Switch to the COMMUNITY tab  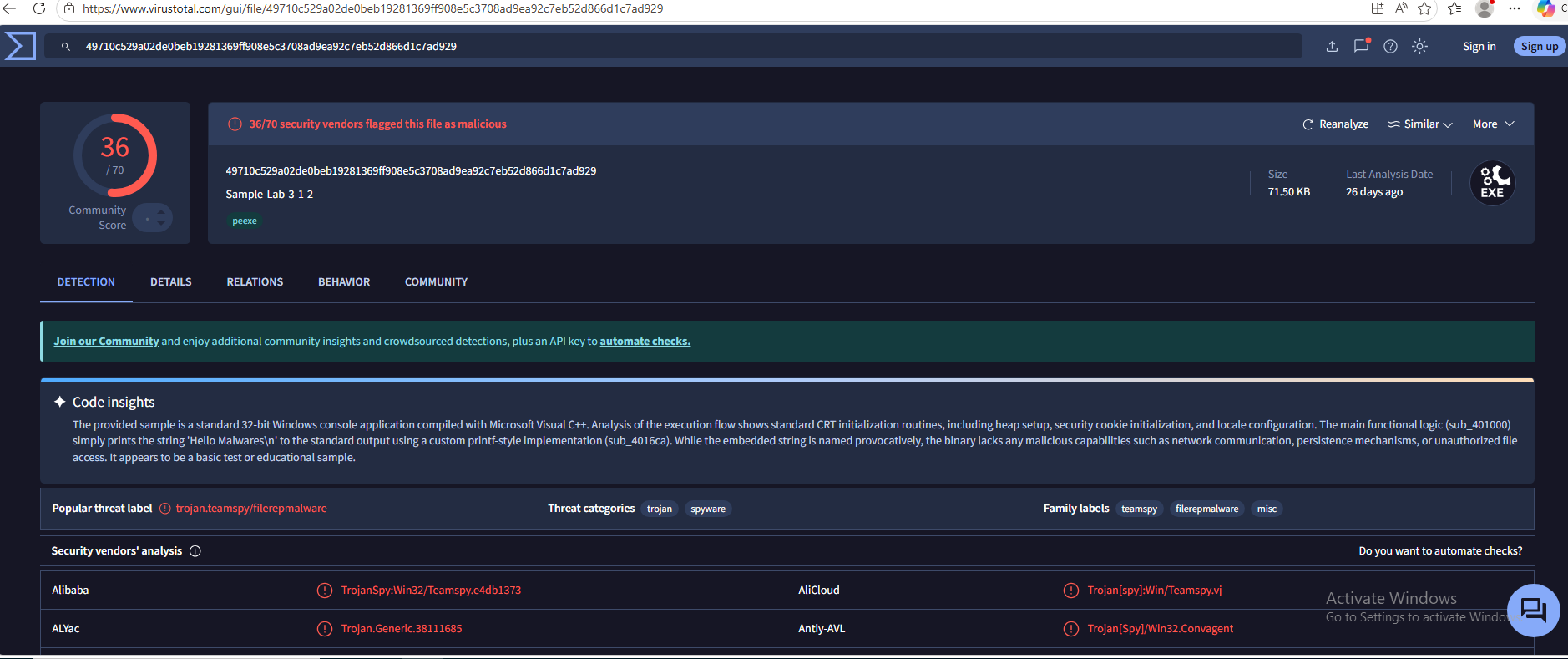click(436, 282)
